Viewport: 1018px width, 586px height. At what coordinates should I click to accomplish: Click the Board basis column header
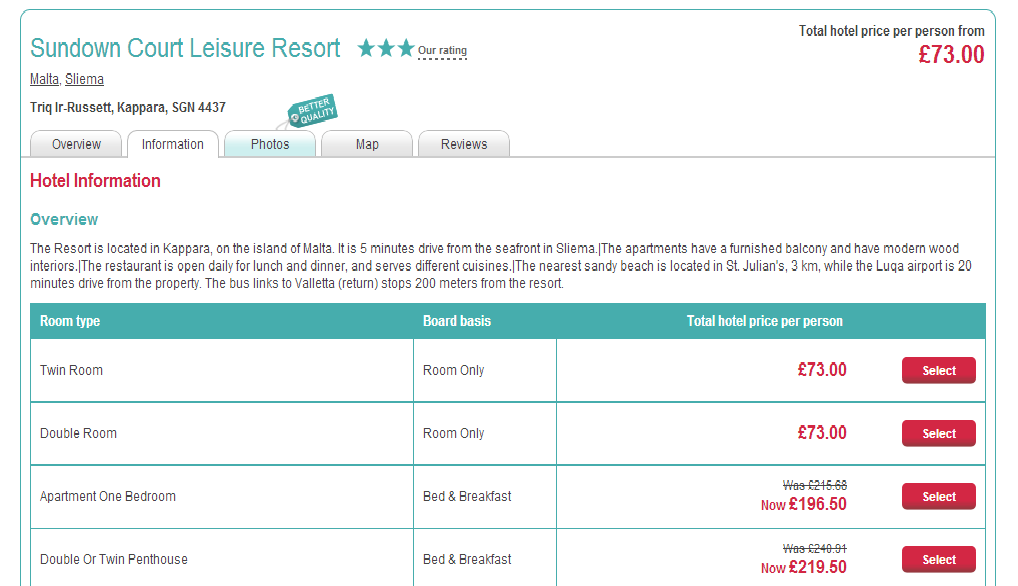pos(457,321)
